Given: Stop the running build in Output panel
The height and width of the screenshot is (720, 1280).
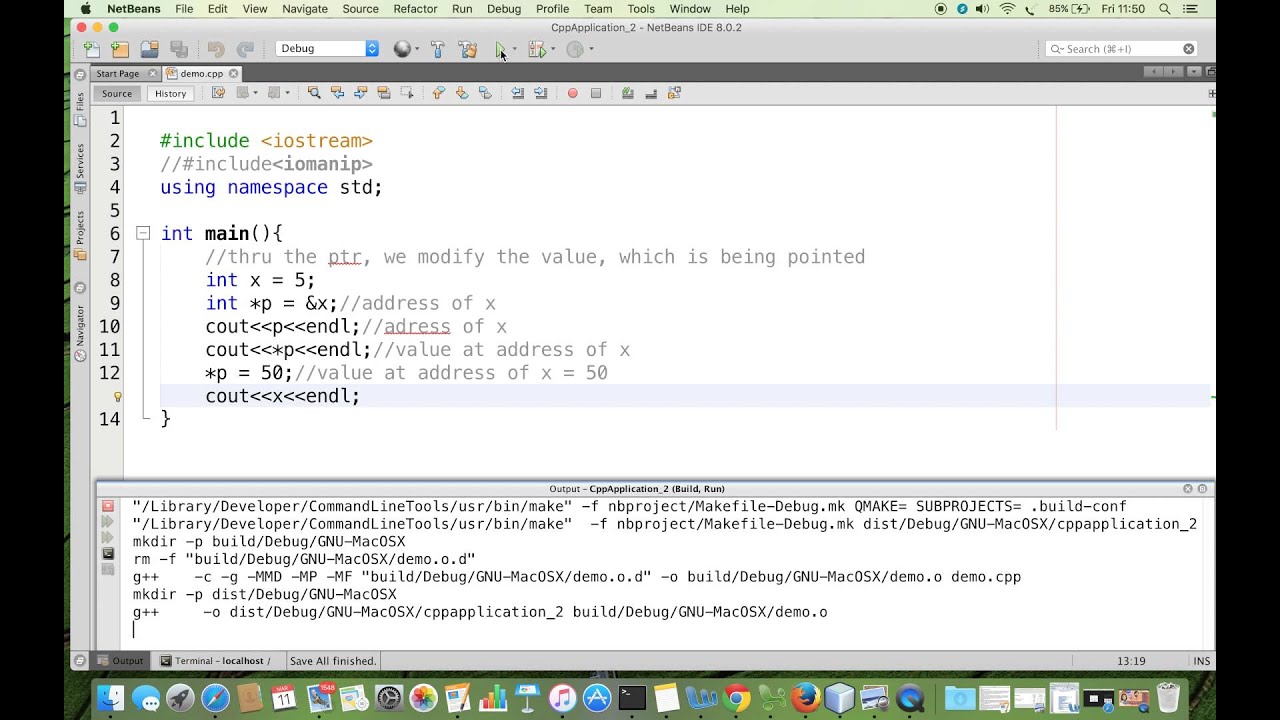Looking at the screenshot, I should (108, 506).
